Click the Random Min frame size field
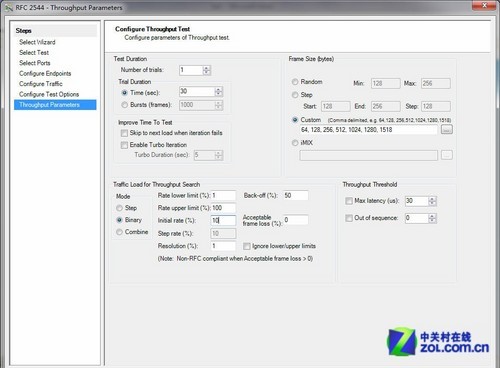This screenshot has width=500, height=368. point(386,83)
